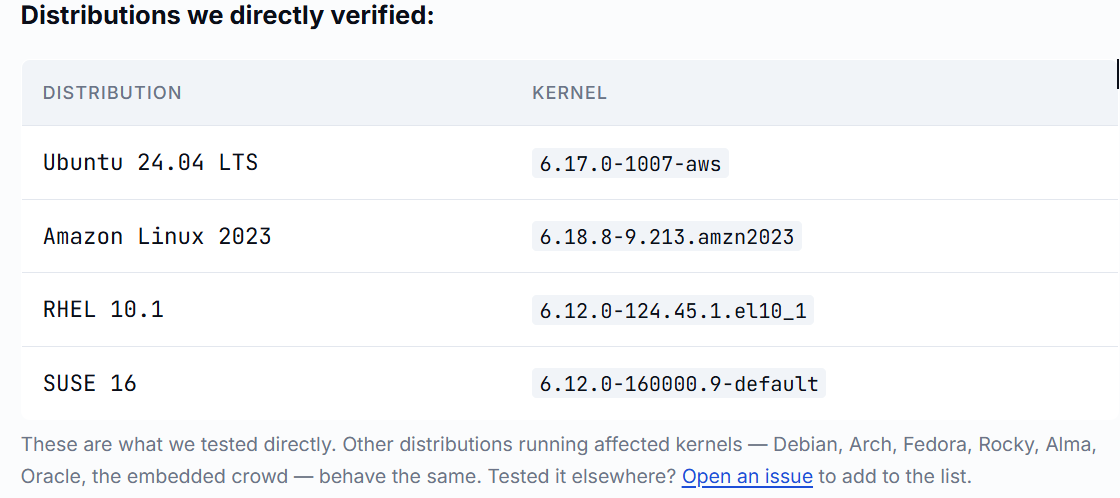
Task: Select the SUSE 16 cell
Action: pyautogui.click(x=90, y=383)
